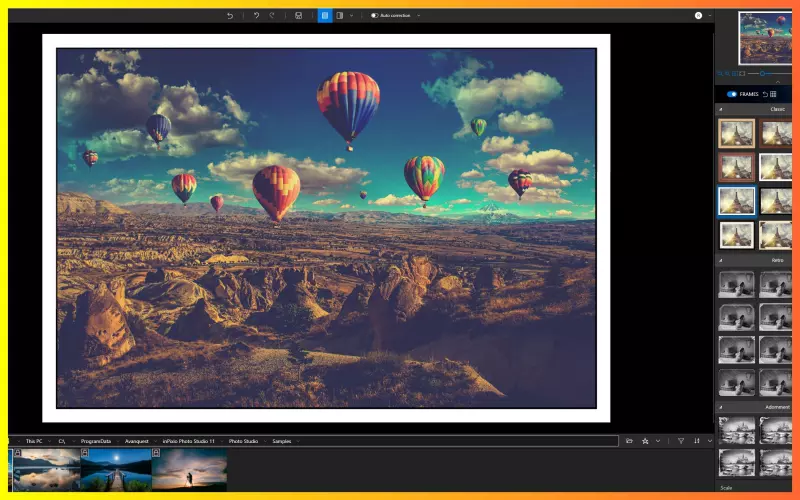Switch to single image view
Viewport: 800px width, 500px height.
click(x=325, y=16)
